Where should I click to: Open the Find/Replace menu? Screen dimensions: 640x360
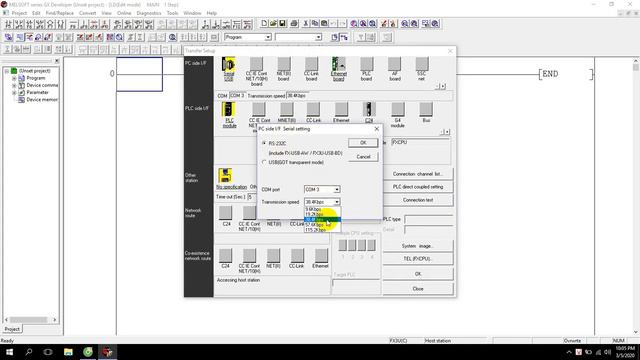coord(60,13)
